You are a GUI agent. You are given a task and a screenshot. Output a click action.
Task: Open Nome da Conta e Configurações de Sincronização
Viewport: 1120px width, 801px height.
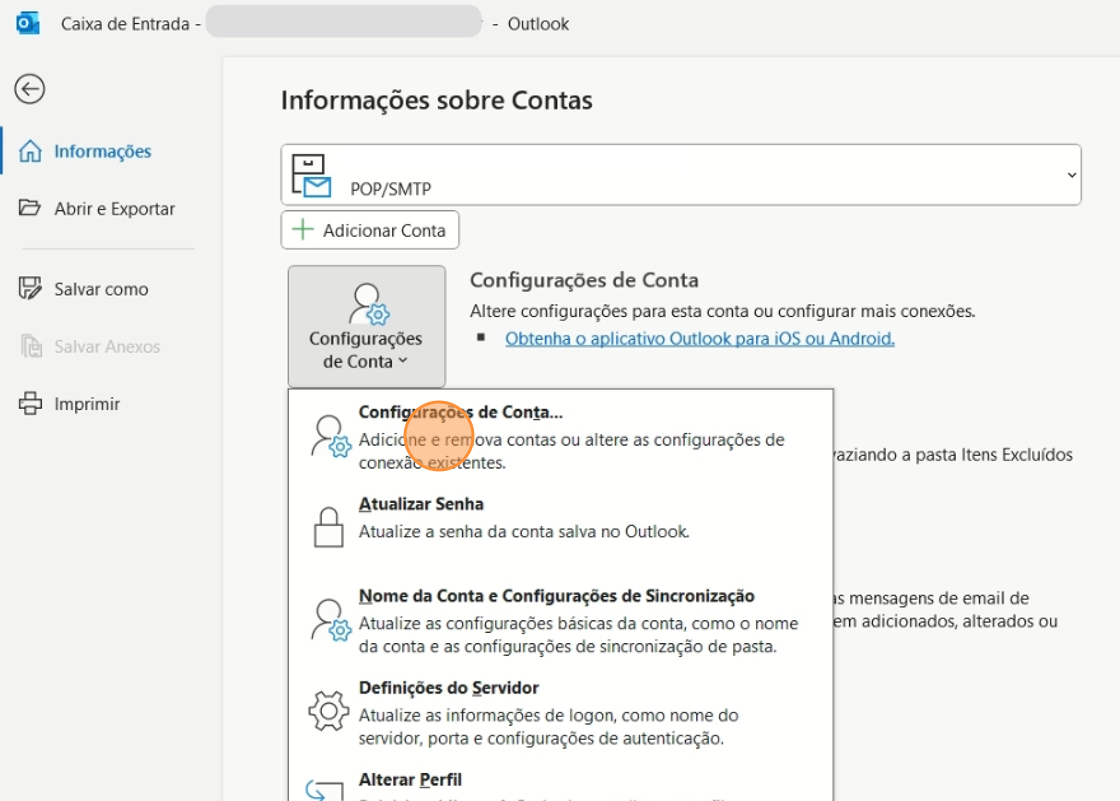coord(556,597)
